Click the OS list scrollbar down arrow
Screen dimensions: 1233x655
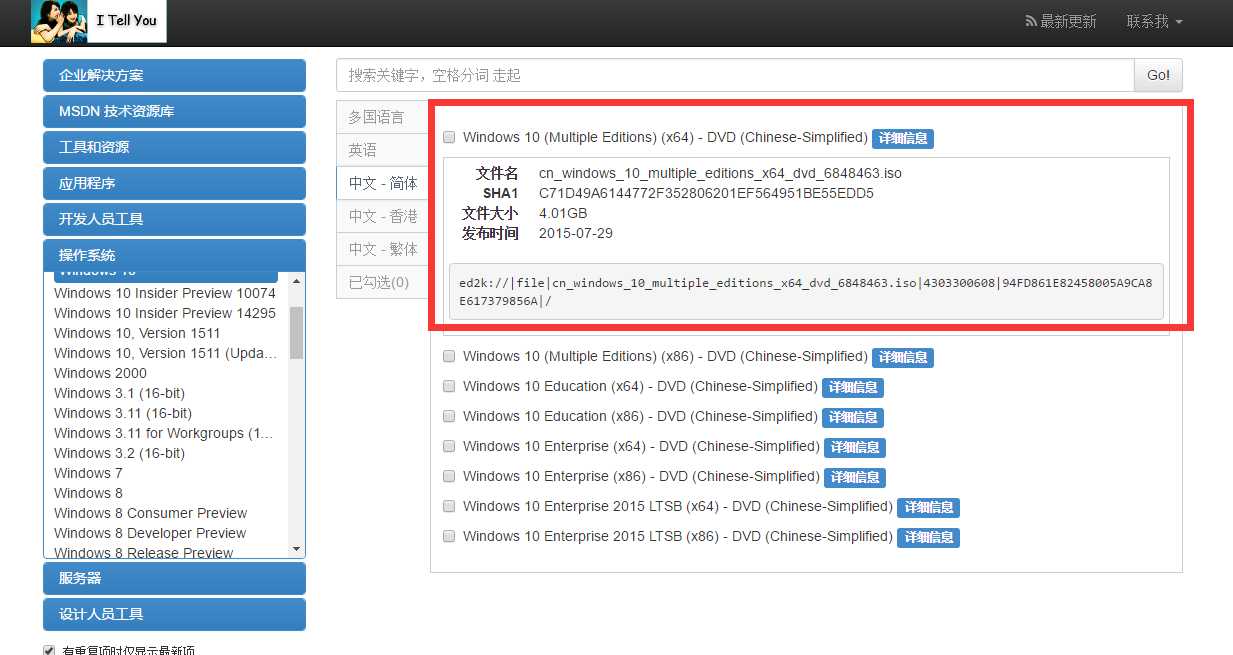[x=296, y=548]
